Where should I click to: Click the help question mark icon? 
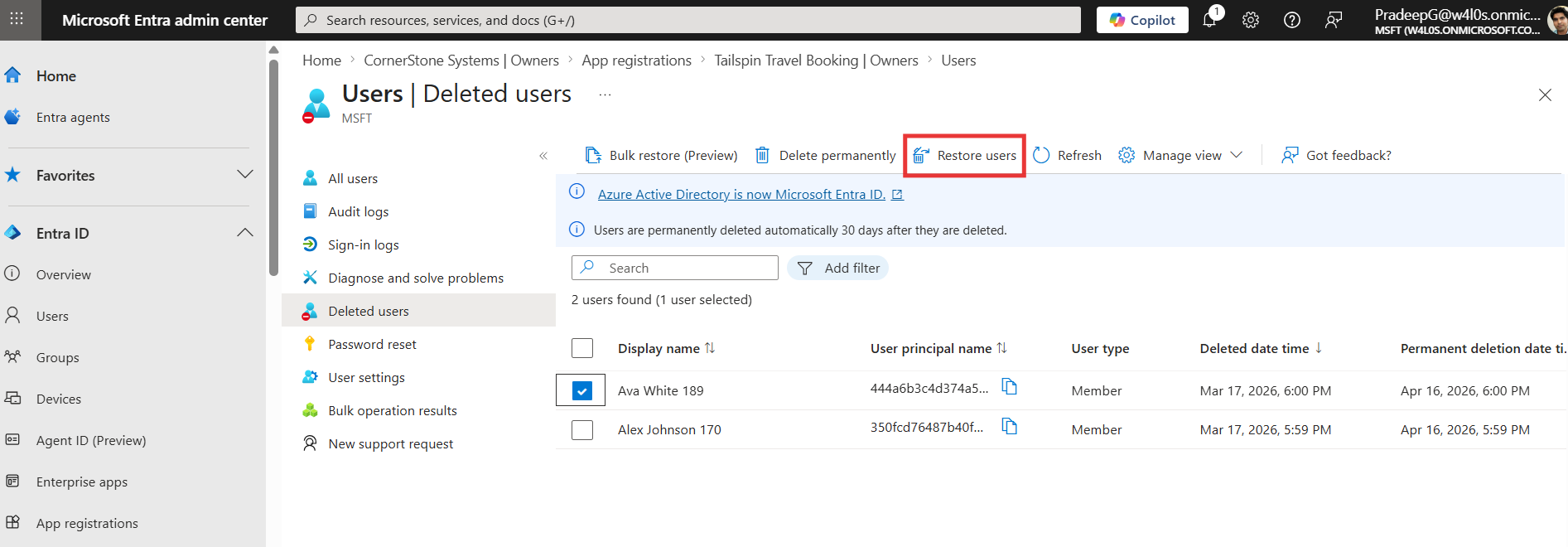(x=1292, y=21)
